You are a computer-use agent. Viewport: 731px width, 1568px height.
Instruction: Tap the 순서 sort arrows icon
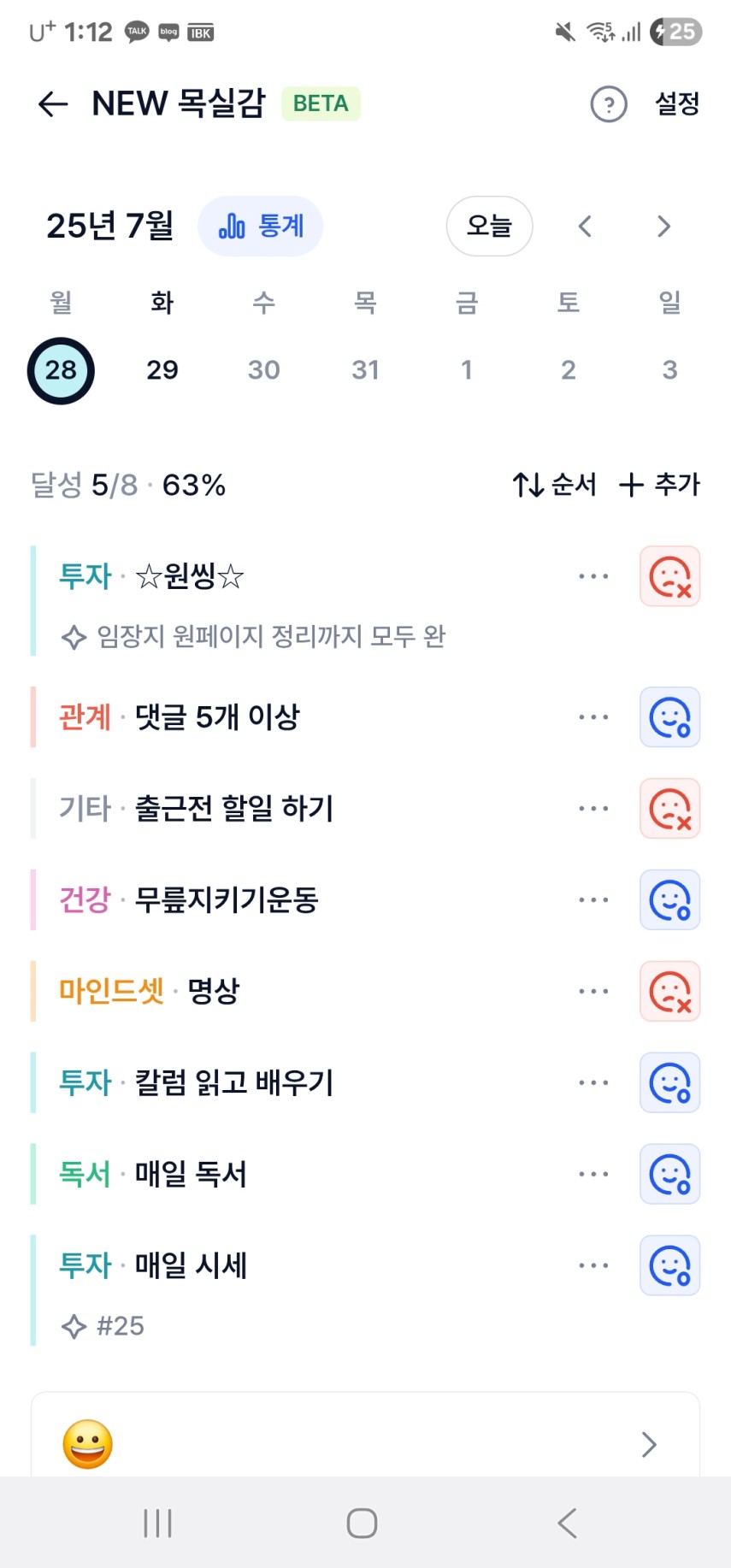[x=528, y=485]
